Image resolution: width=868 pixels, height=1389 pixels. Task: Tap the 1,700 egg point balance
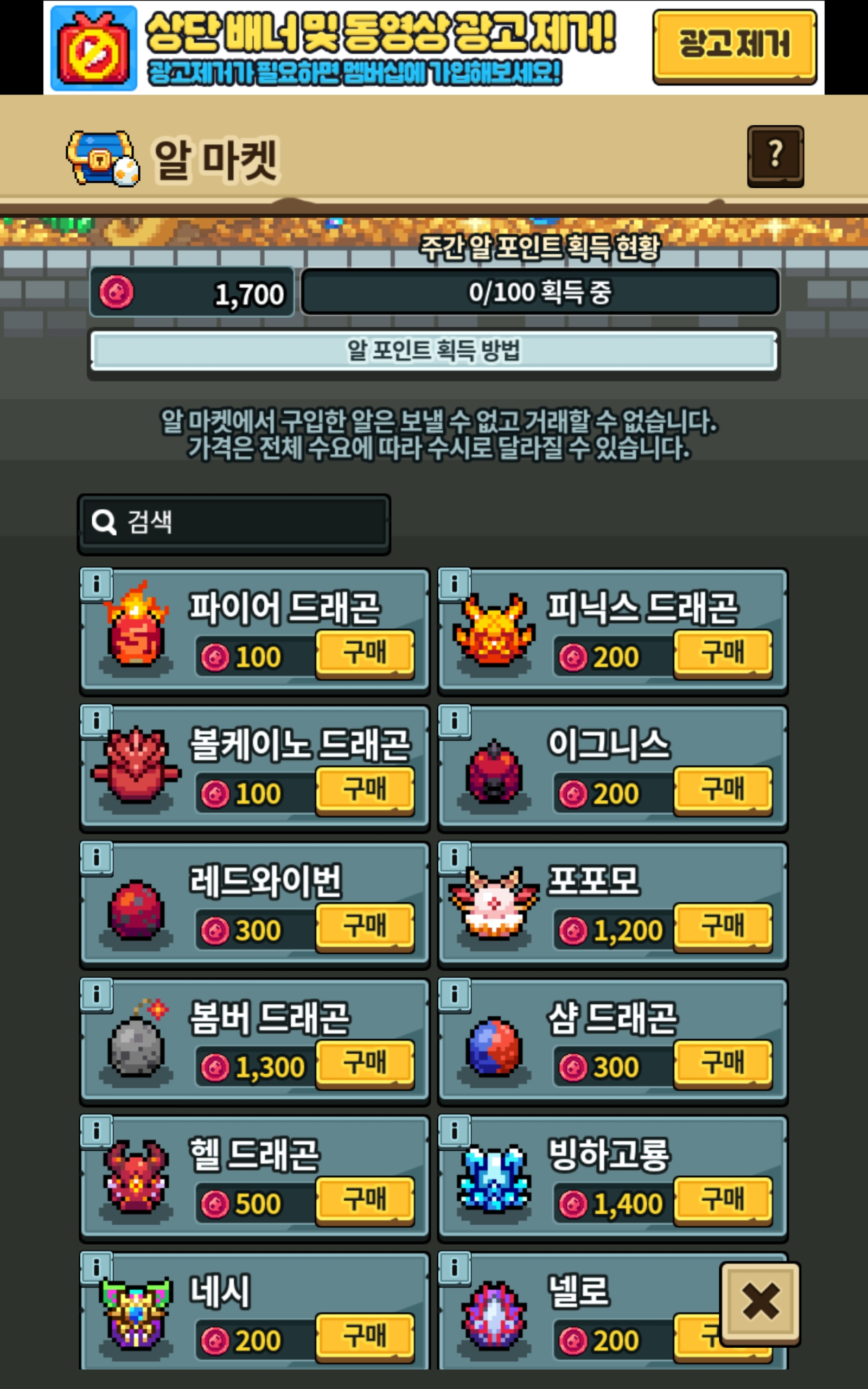coord(192,293)
